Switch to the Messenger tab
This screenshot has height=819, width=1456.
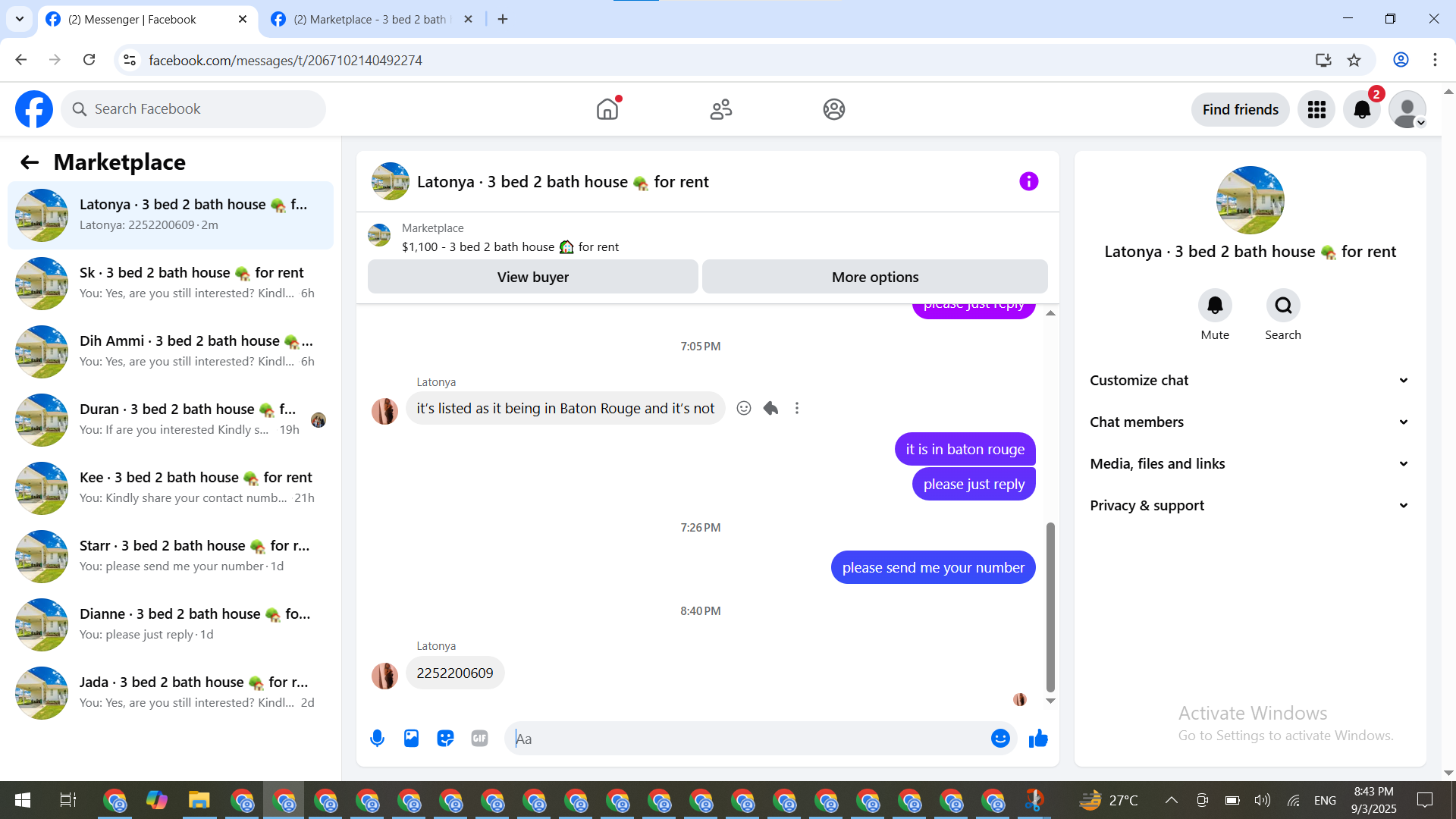(x=147, y=19)
